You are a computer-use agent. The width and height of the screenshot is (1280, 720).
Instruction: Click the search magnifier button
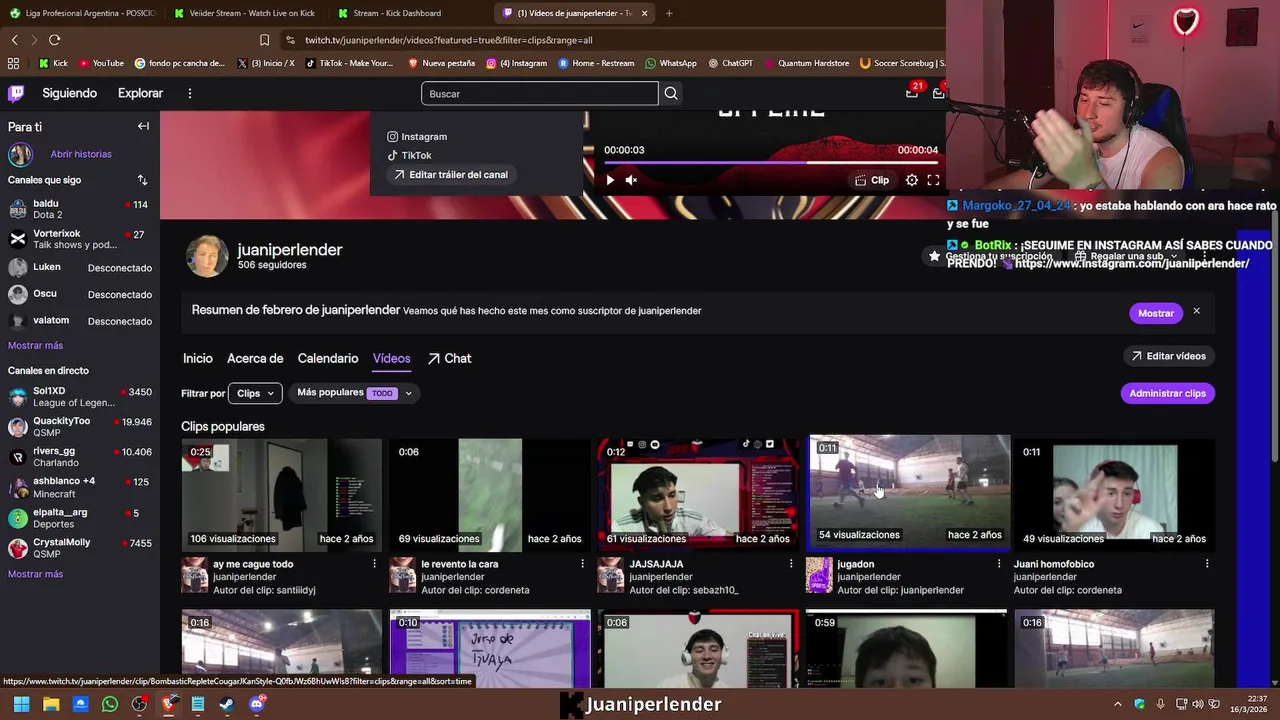(671, 94)
